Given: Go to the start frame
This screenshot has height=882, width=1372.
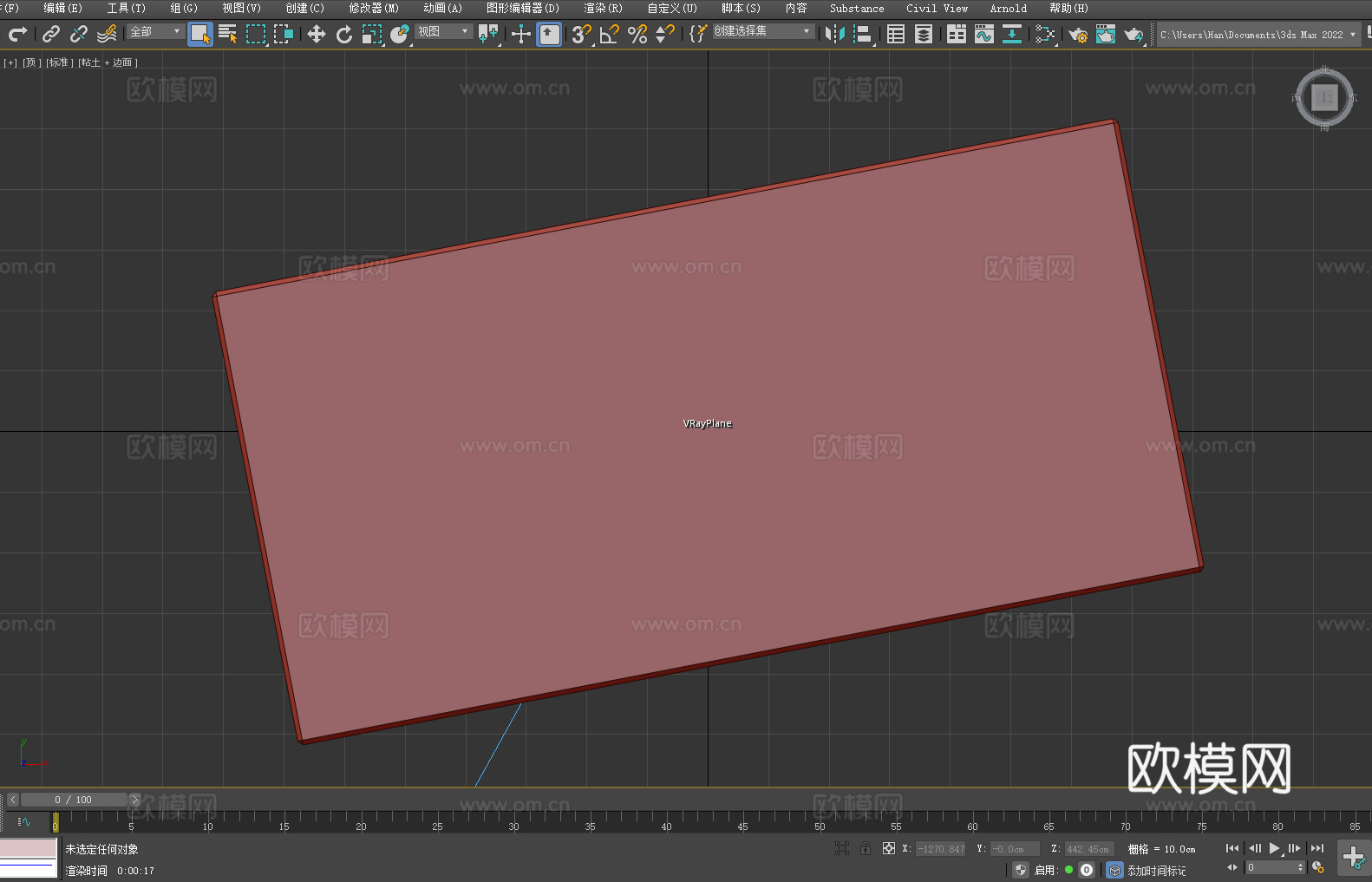Looking at the screenshot, I should (x=1232, y=848).
